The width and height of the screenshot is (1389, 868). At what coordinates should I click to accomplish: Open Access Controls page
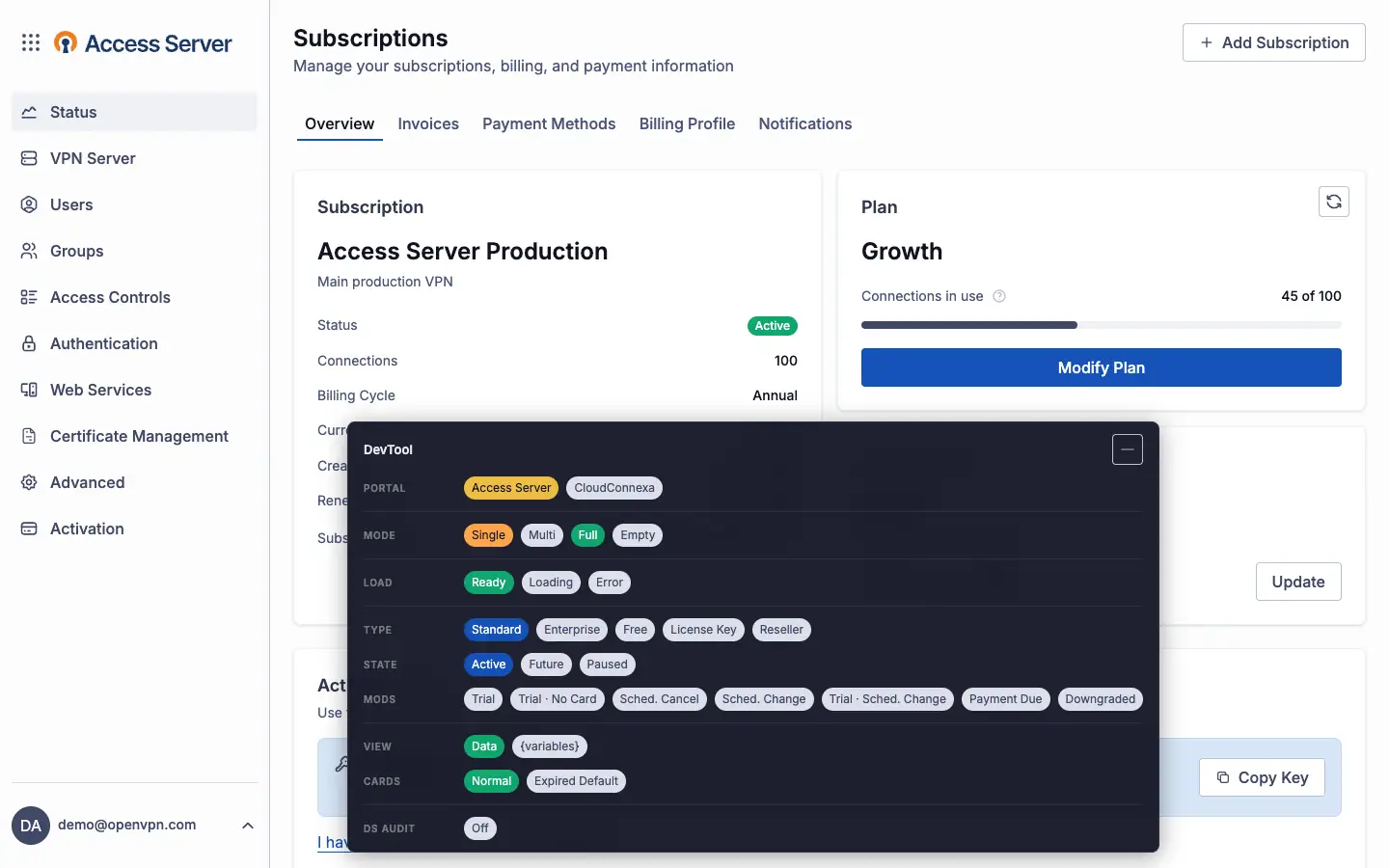(x=134, y=297)
